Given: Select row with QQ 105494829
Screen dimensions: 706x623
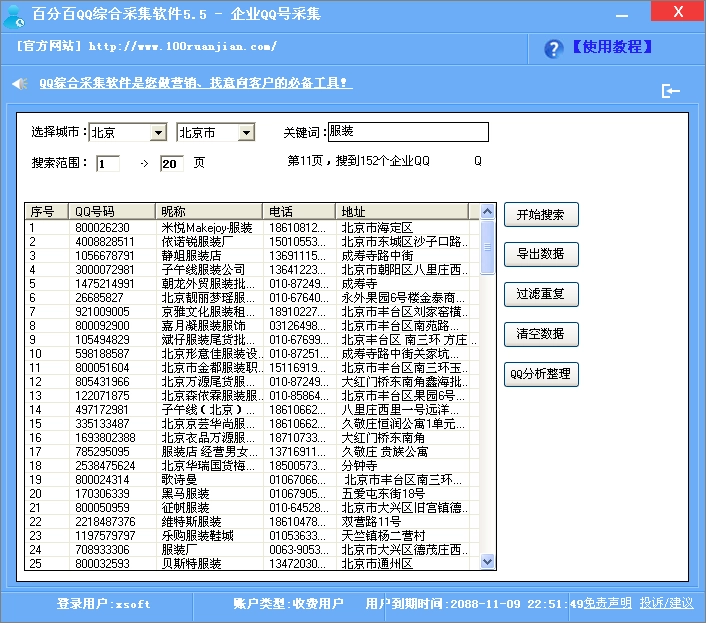Looking at the screenshot, I should click(x=252, y=339).
